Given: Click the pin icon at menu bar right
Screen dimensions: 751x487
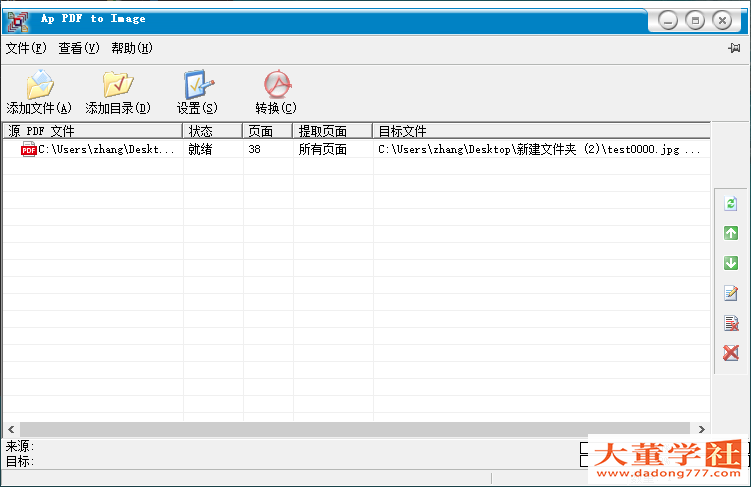Looking at the screenshot, I should point(734,48).
